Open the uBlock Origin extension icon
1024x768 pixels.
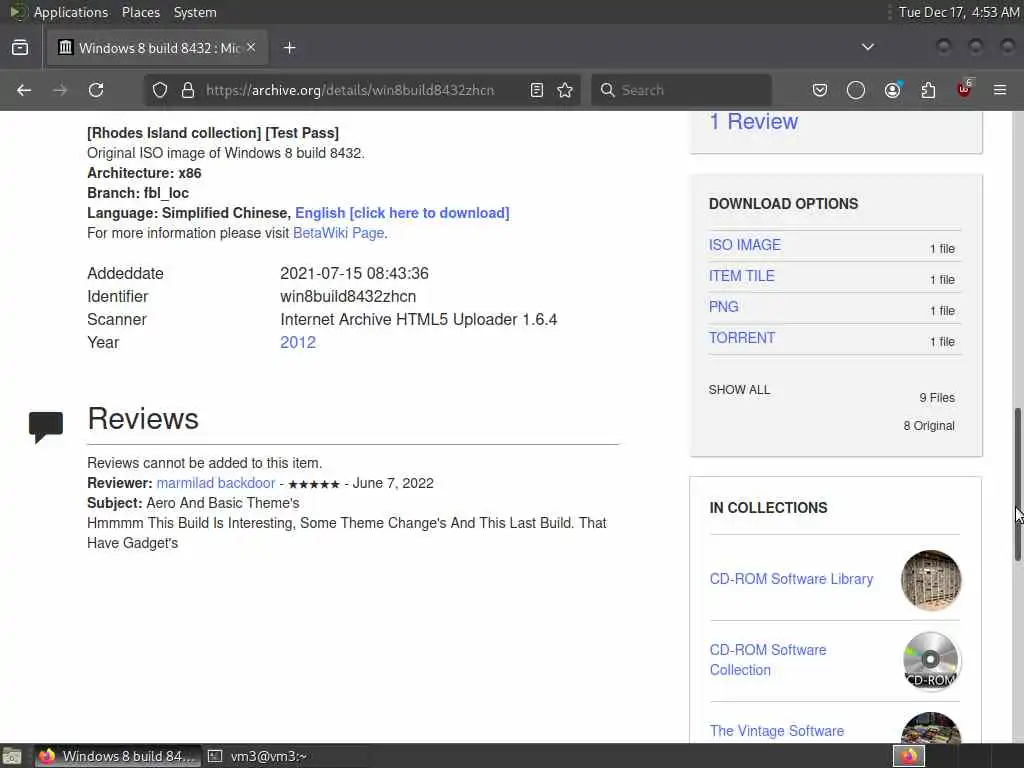pos(964,89)
